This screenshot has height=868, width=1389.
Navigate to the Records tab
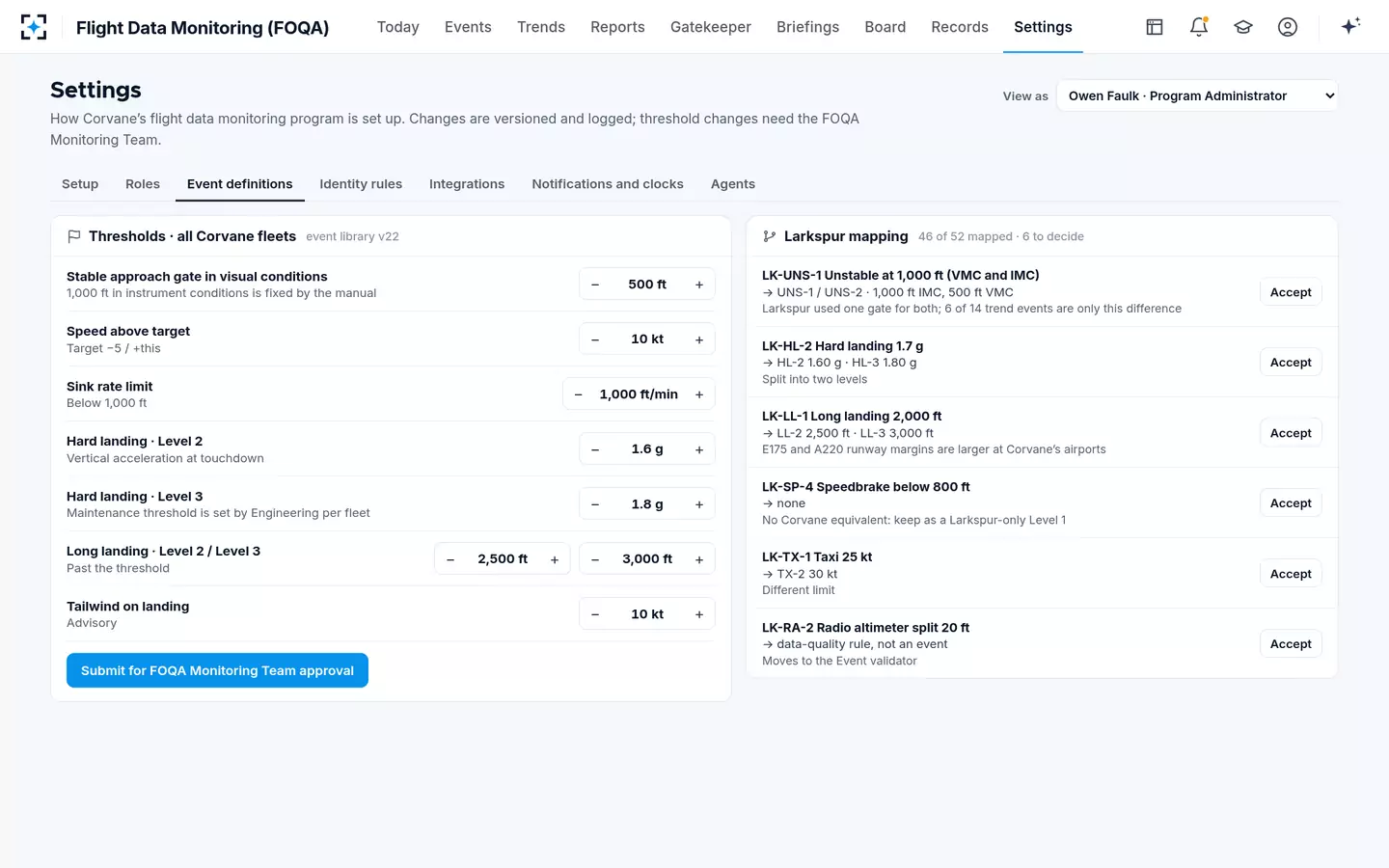[x=960, y=27]
